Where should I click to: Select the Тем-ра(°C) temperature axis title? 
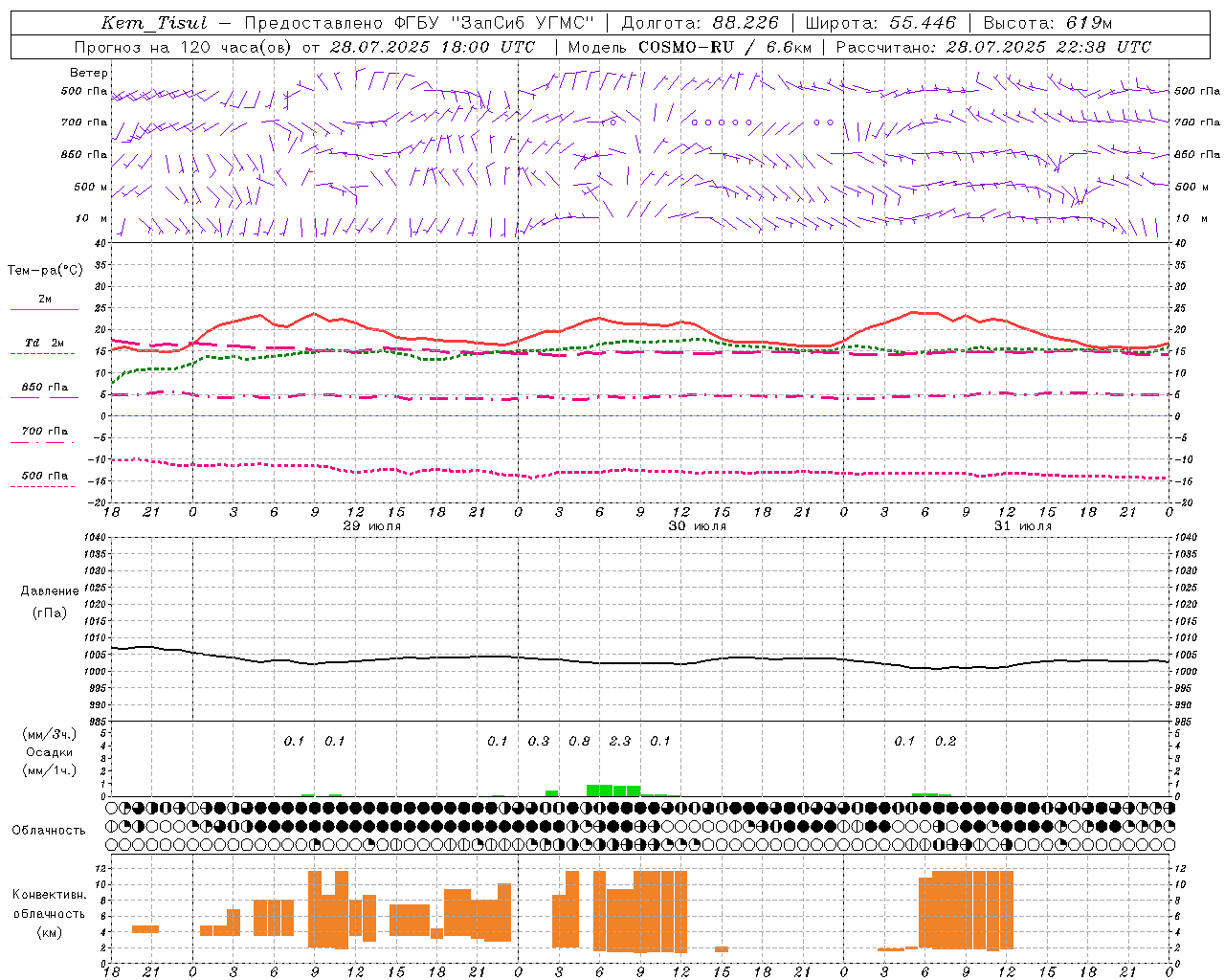point(45,271)
